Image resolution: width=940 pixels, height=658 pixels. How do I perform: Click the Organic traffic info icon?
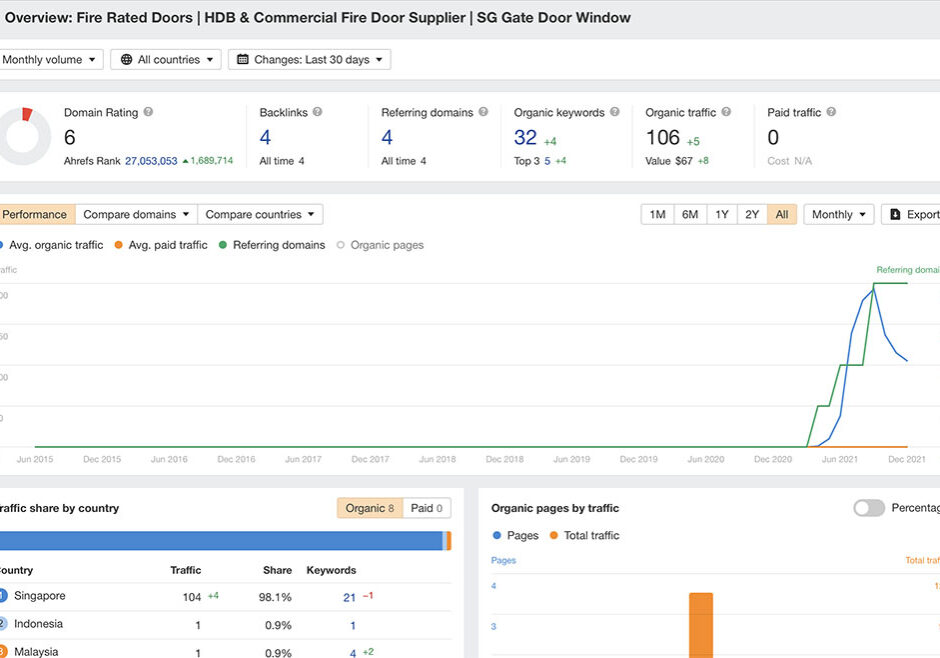(726, 113)
